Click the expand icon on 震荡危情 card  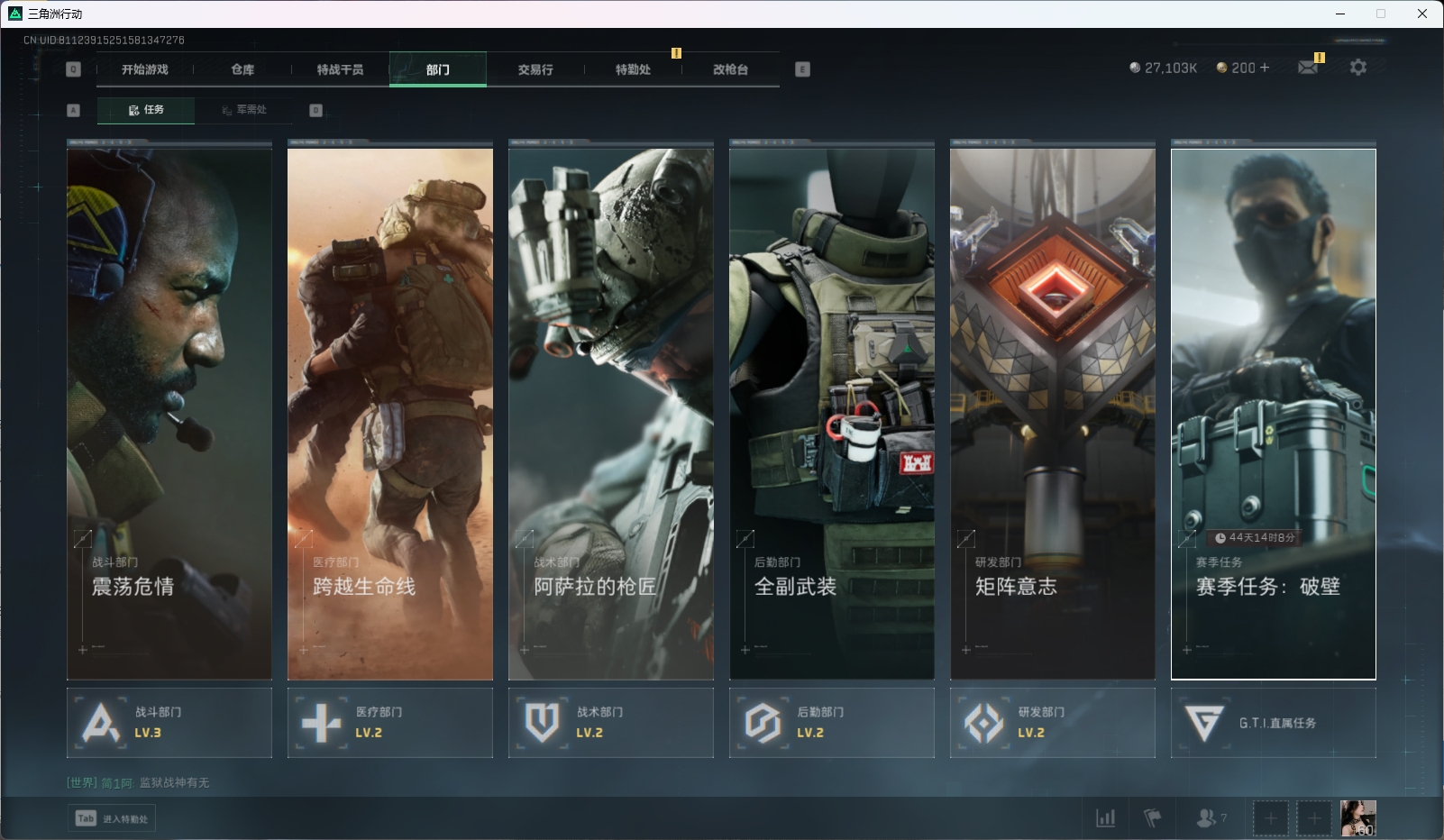coord(82,539)
